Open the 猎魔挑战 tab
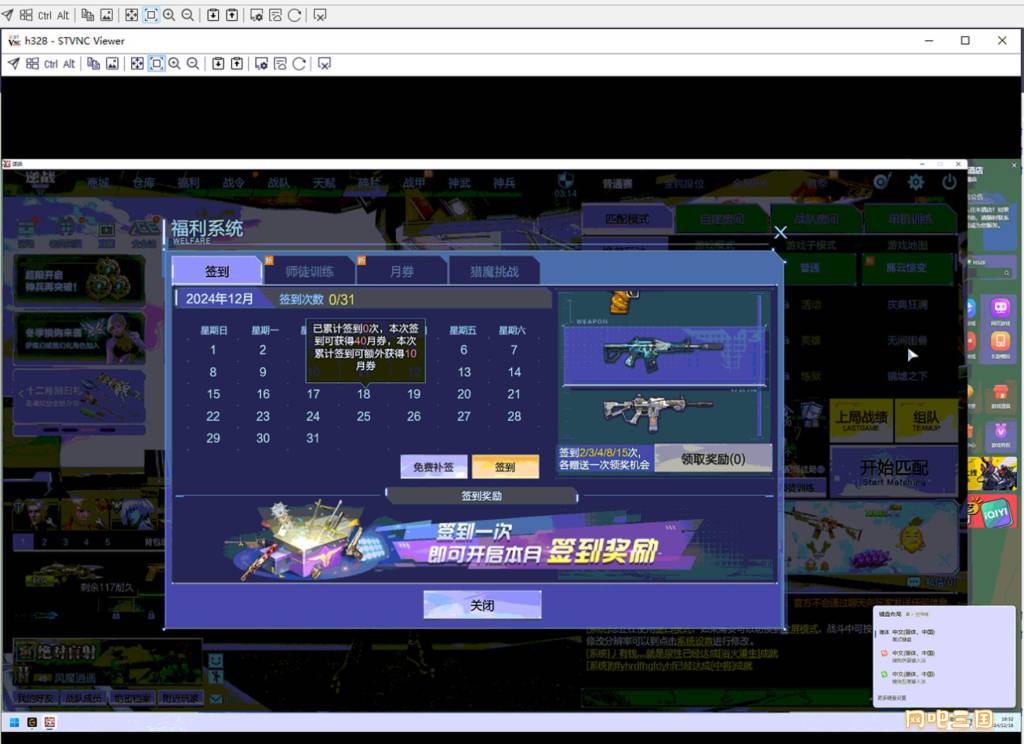Image resolution: width=1024 pixels, height=744 pixels. pyautogui.click(x=494, y=271)
